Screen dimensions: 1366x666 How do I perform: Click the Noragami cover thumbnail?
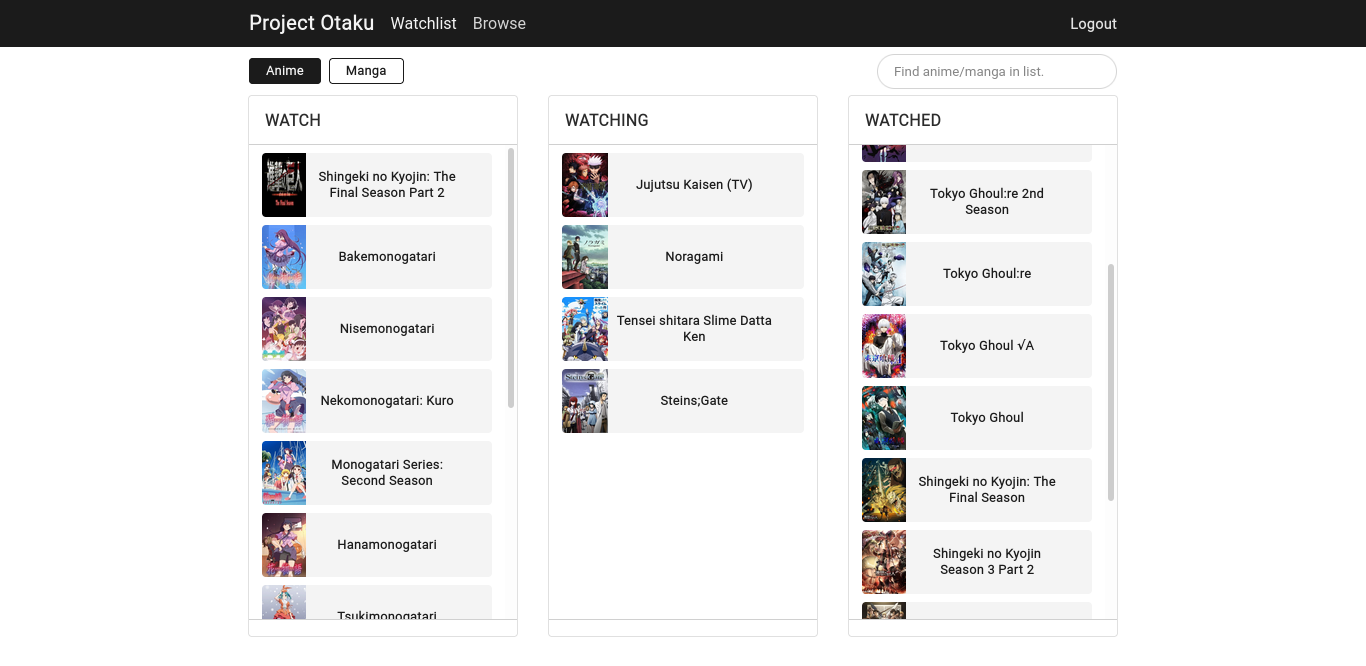point(584,257)
